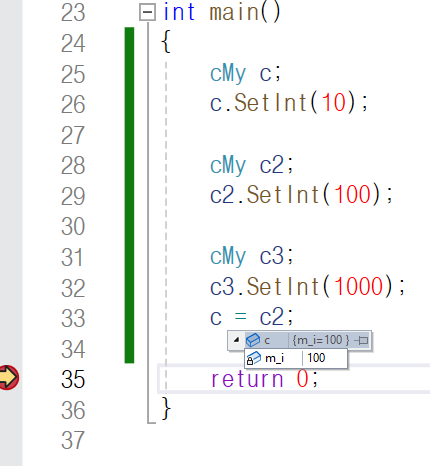
Task: Click line number 24
Action: click(73, 43)
